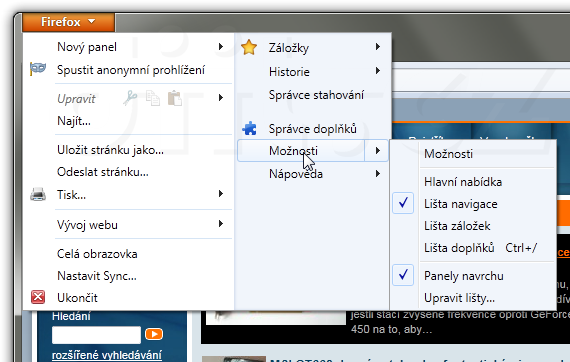
Task: Choose Možnosti at top of submenu
Action: click(448, 154)
